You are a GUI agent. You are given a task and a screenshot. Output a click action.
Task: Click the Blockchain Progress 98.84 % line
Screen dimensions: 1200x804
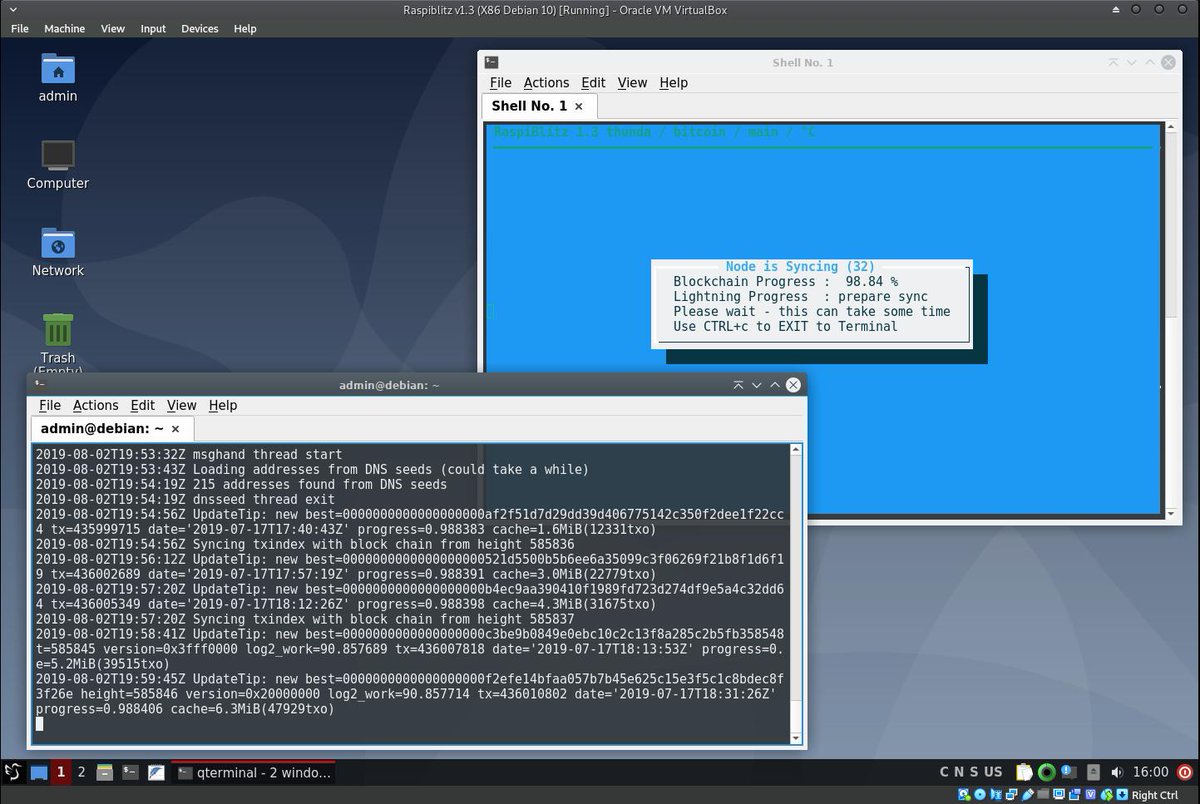pos(785,282)
